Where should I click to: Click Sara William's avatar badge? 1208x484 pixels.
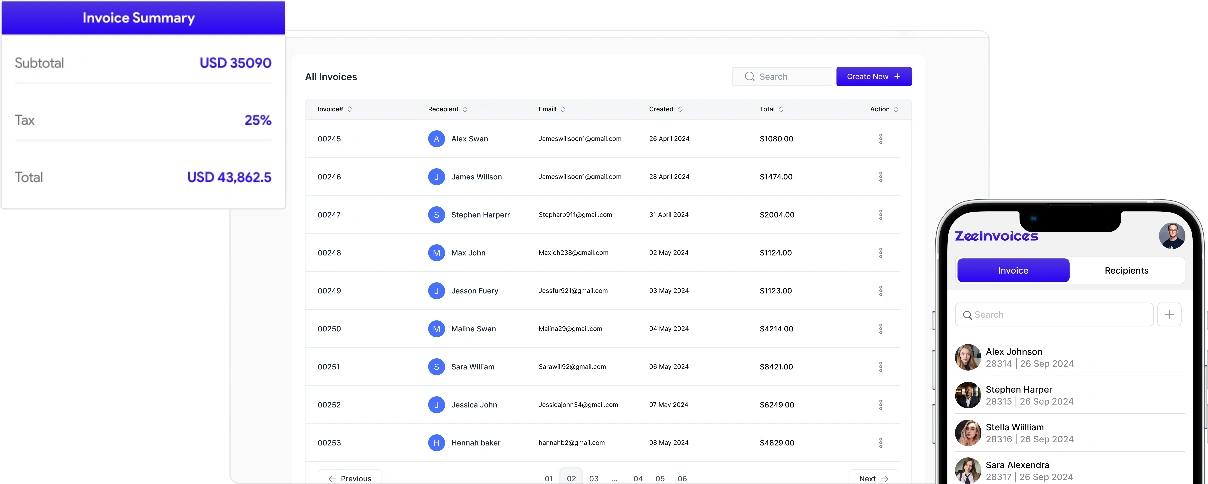pos(436,367)
